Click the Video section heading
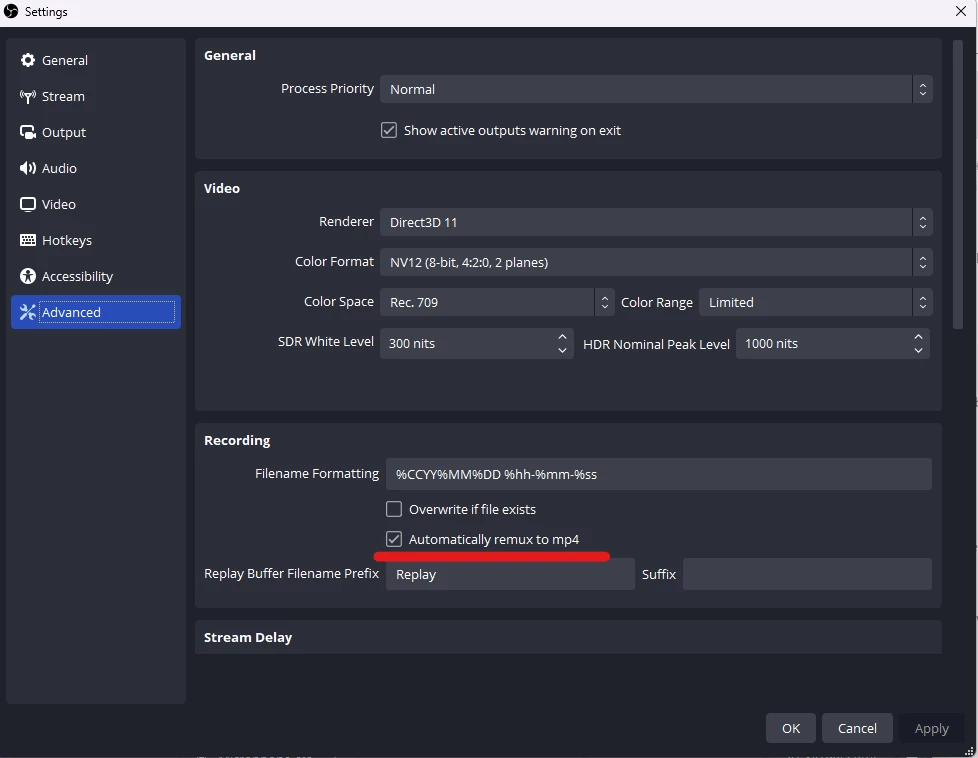Screen dimensions: 978x758 (x=221, y=188)
